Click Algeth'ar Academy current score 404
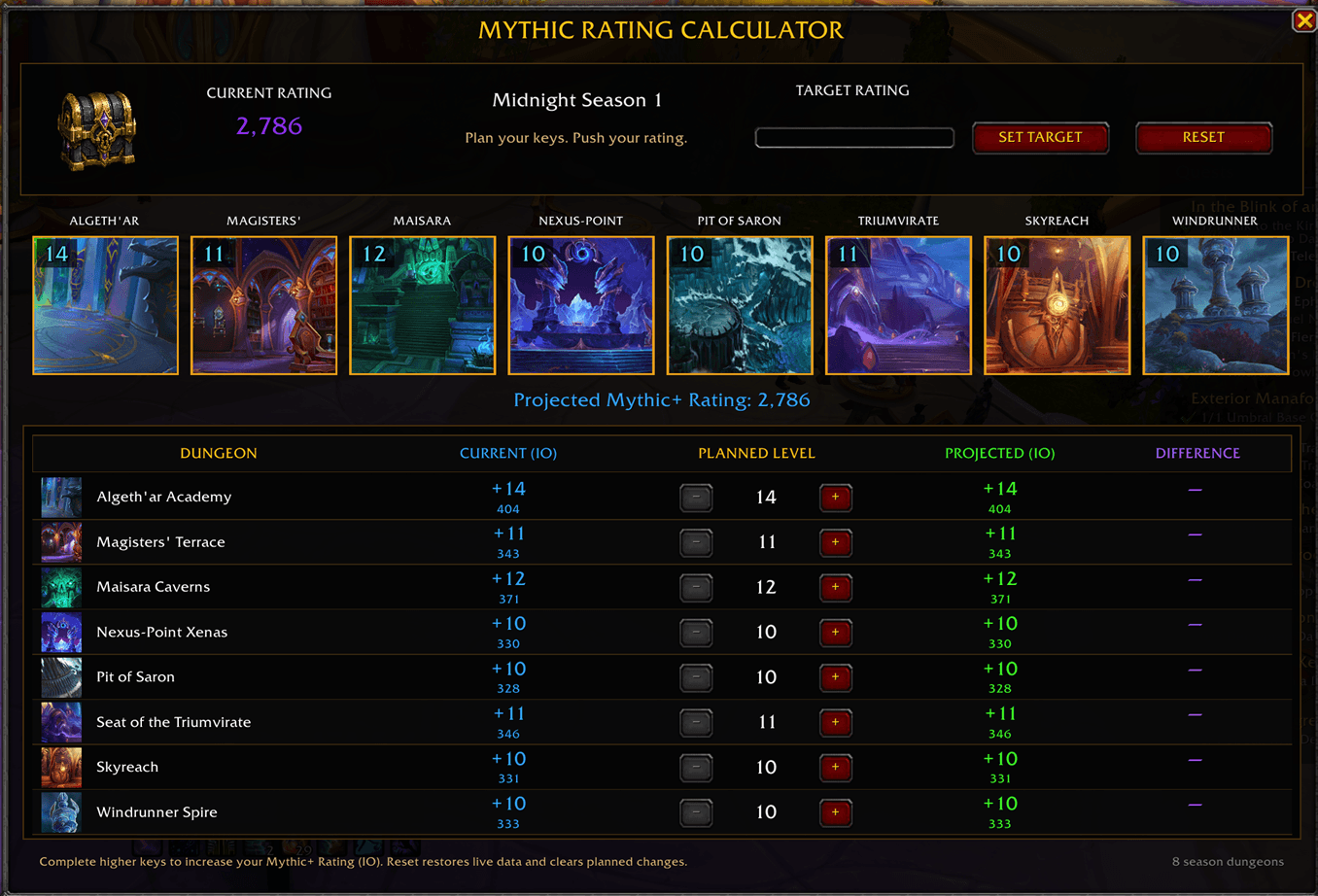Screen dimensions: 1318x896 508,509
